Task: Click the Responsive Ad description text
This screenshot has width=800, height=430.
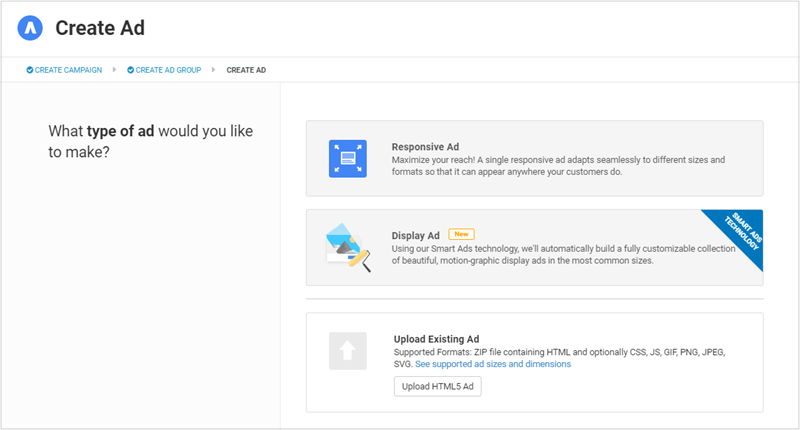Action: [558, 166]
